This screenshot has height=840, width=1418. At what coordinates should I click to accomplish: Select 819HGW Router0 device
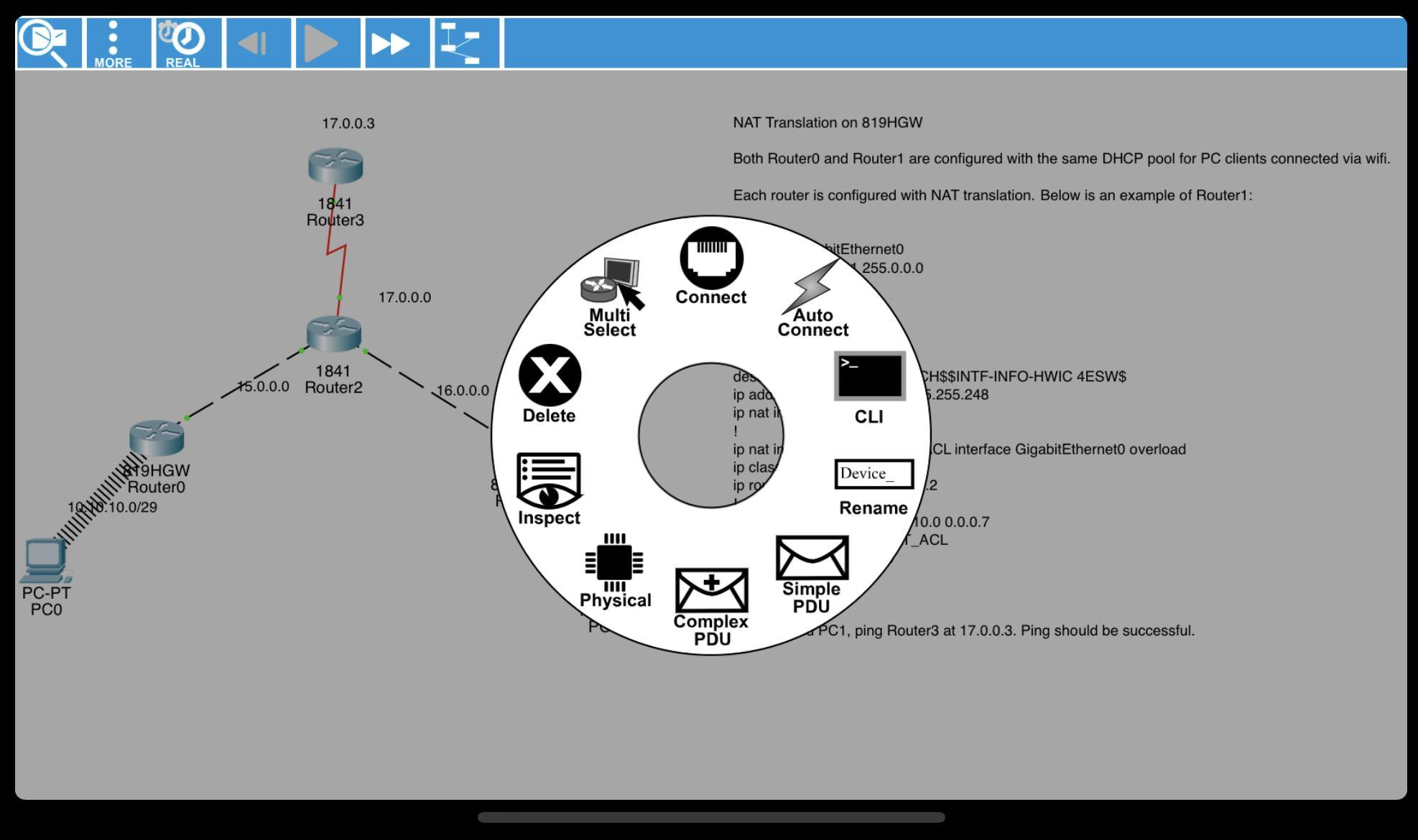(157, 438)
